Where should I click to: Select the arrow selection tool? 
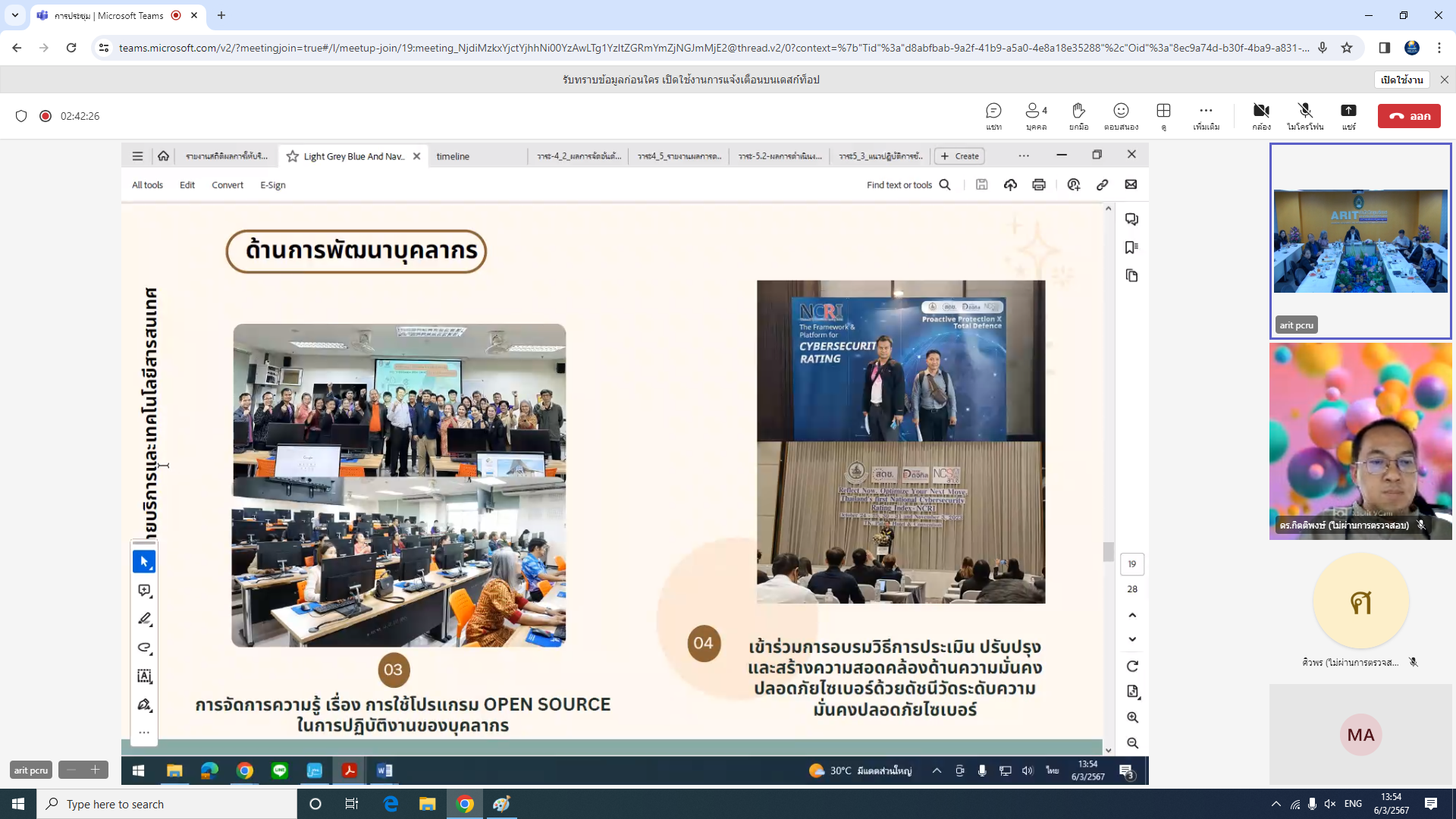pyautogui.click(x=144, y=562)
